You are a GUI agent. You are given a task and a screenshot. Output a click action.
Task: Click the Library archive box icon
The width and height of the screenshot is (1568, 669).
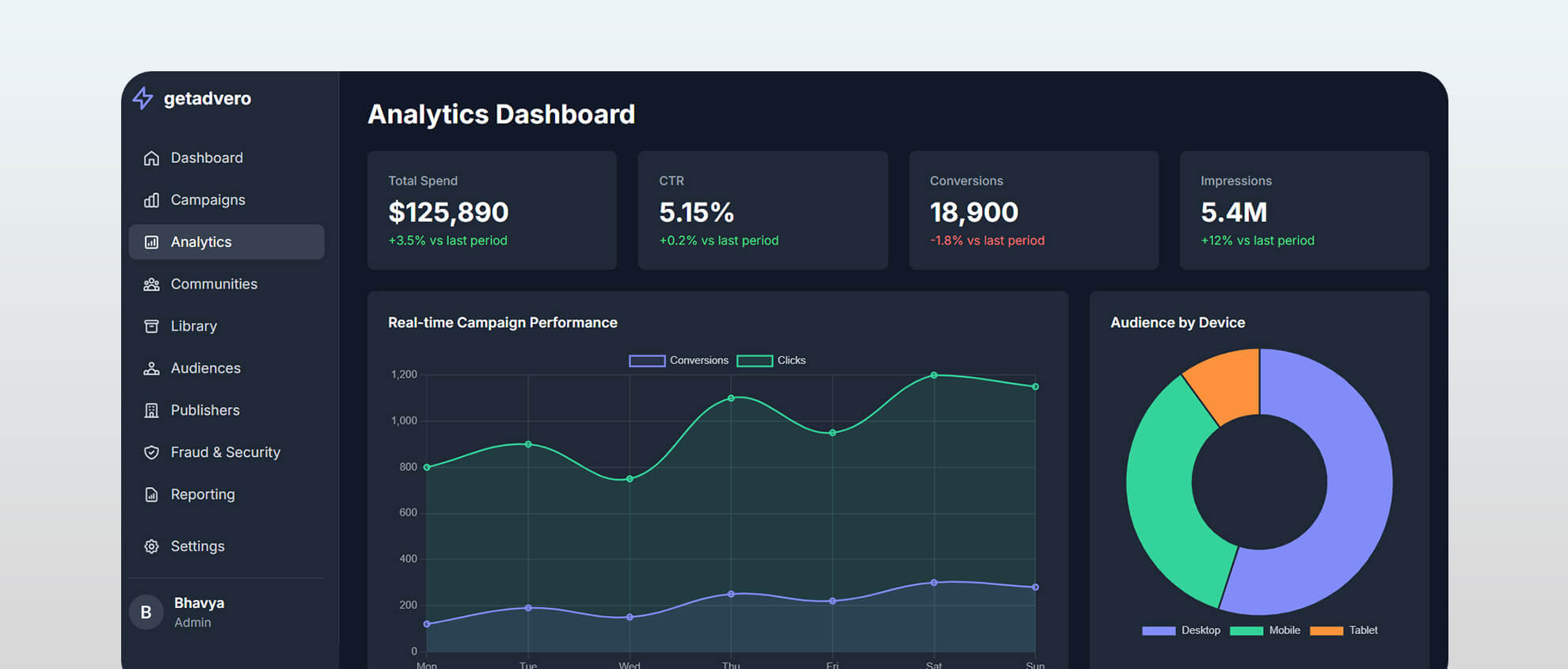tap(151, 326)
